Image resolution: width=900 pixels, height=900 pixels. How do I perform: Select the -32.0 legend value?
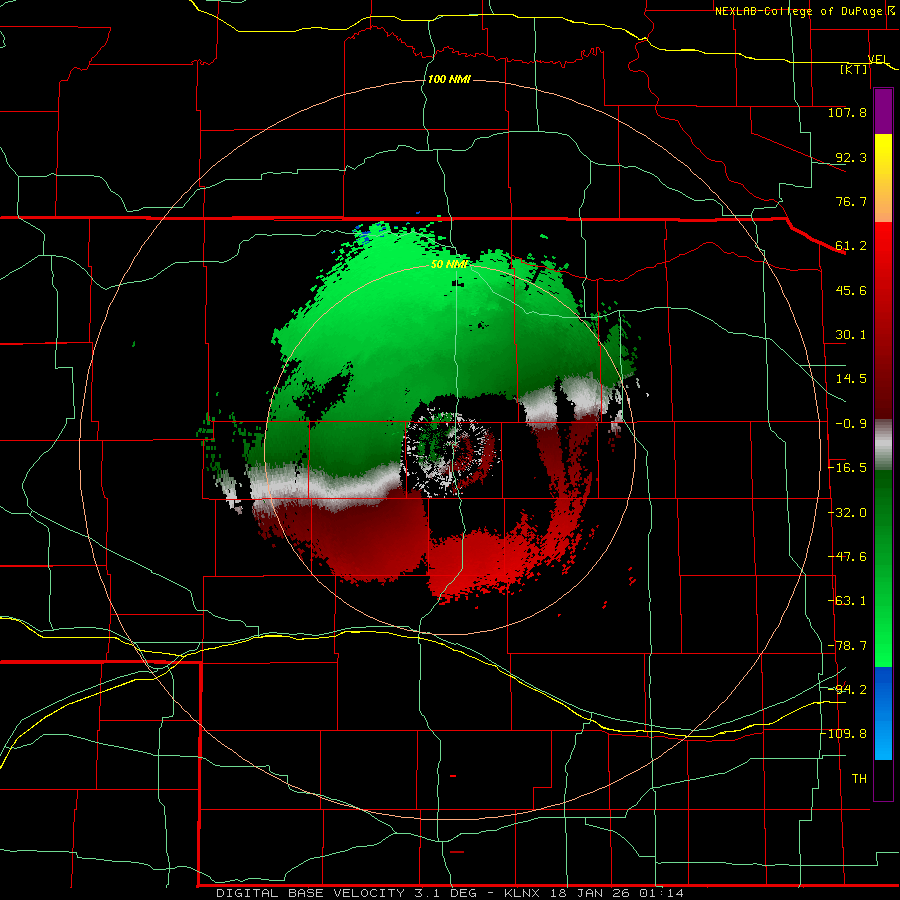click(x=847, y=513)
